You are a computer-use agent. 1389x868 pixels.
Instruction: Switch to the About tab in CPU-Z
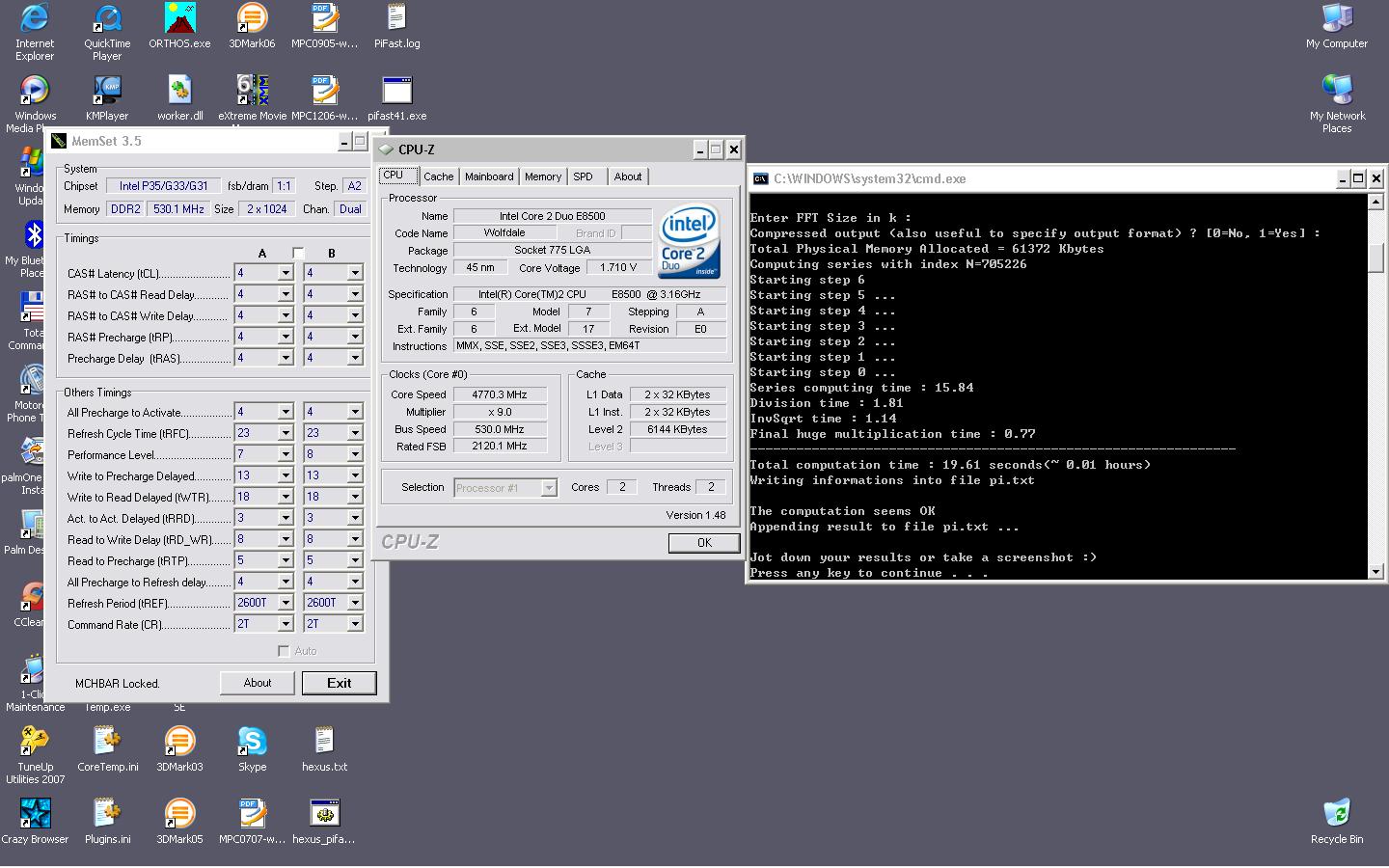point(628,176)
